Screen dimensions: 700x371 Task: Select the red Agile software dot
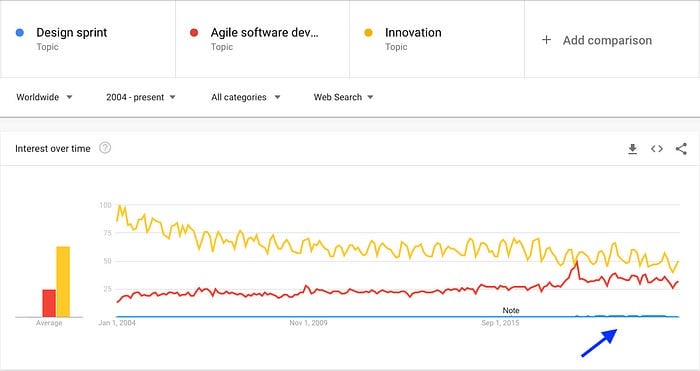(194, 33)
